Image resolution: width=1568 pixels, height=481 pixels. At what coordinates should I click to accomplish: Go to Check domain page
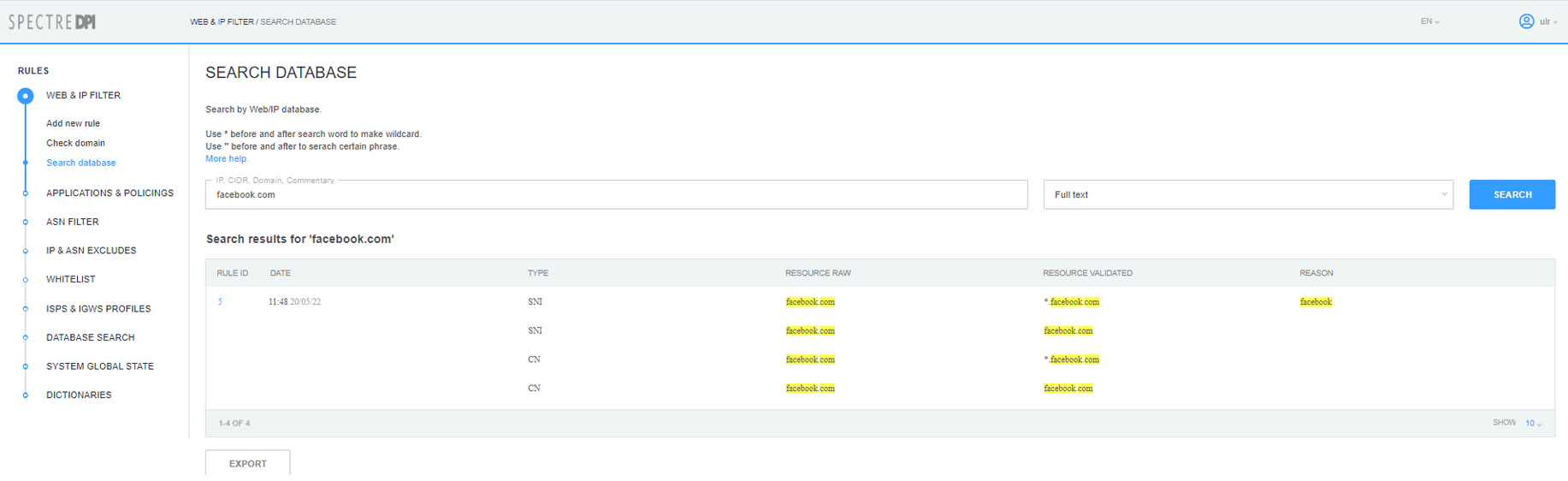coord(75,143)
